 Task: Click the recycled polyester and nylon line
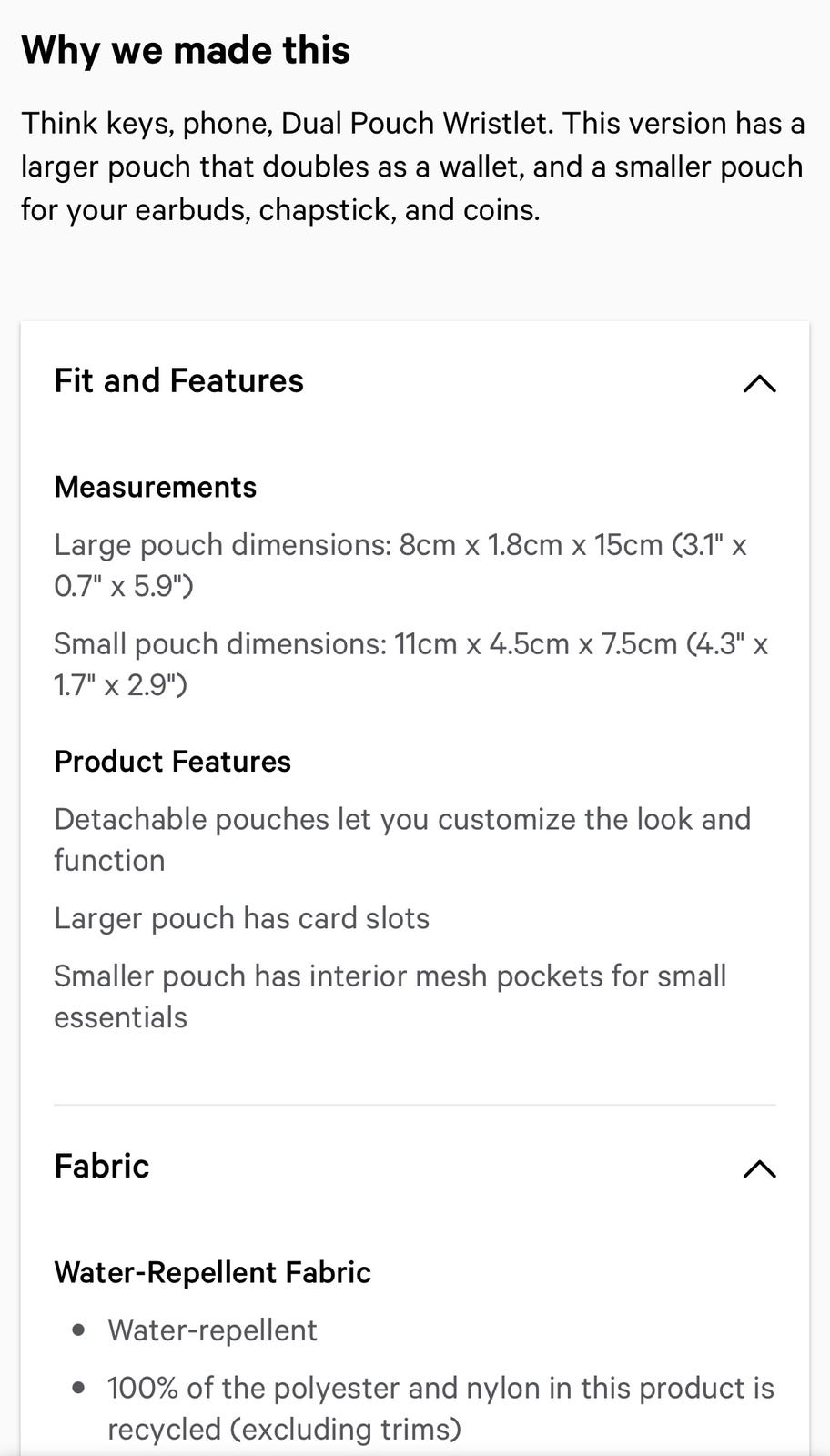tap(440, 1408)
